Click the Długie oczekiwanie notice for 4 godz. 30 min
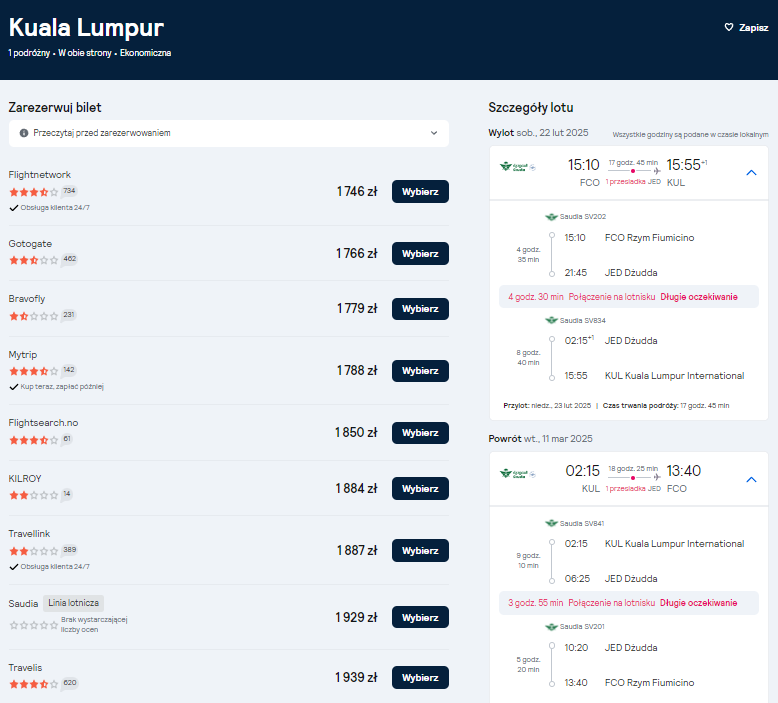 coord(699,297)
